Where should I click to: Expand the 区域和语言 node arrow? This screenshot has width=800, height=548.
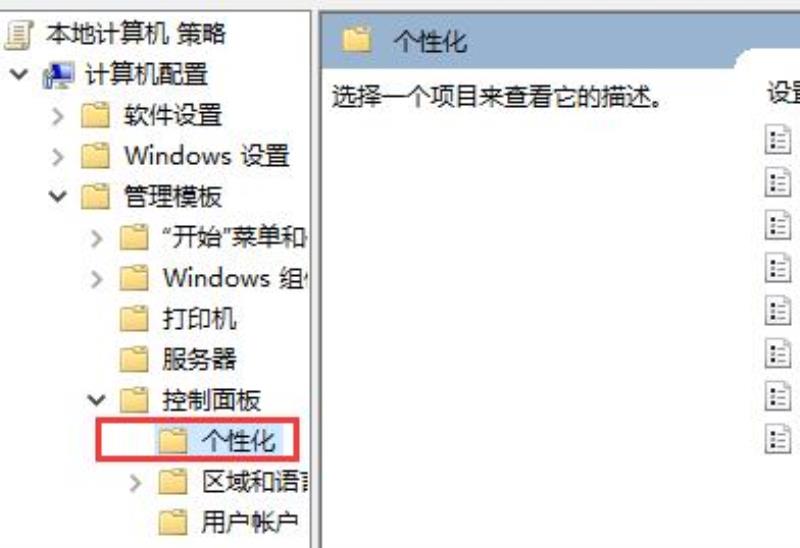(x=135, y=483)
